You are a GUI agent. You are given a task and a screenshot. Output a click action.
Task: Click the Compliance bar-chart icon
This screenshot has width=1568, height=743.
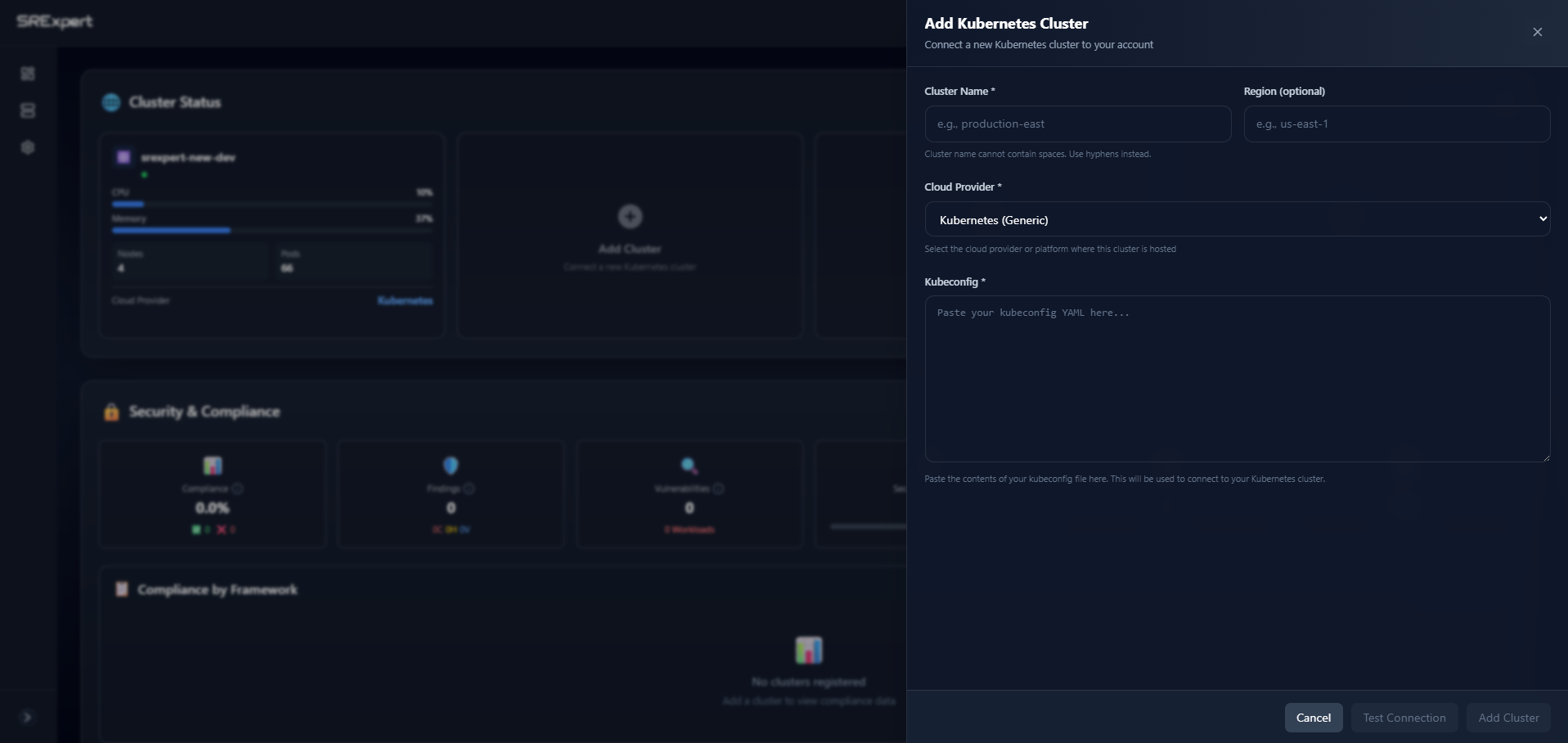click(x=211, y=465)
